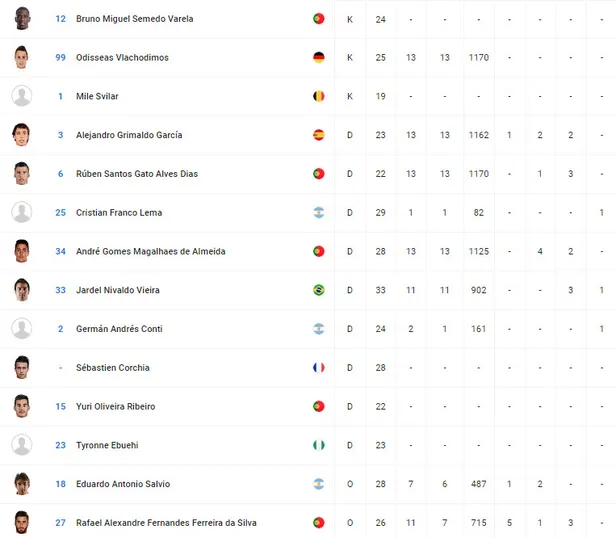The image size is (616, 538).
Task: Click Alejandro Grimaldo's avatar photo
Action: pos(22,135)
